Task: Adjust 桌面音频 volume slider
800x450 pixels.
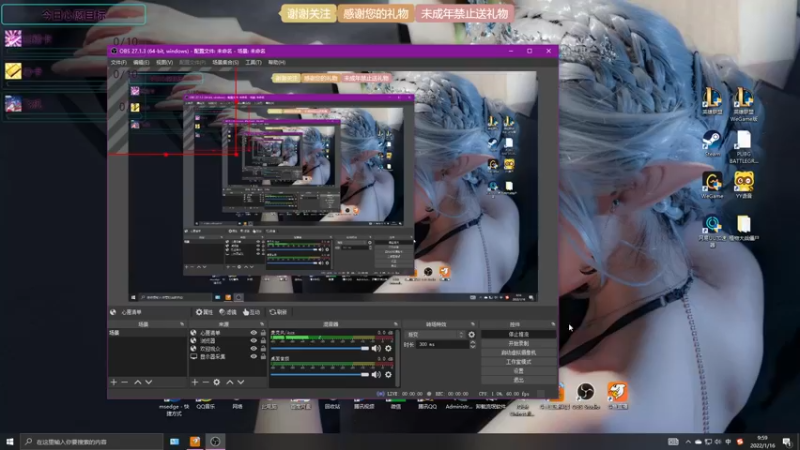Action: [320, 374]
